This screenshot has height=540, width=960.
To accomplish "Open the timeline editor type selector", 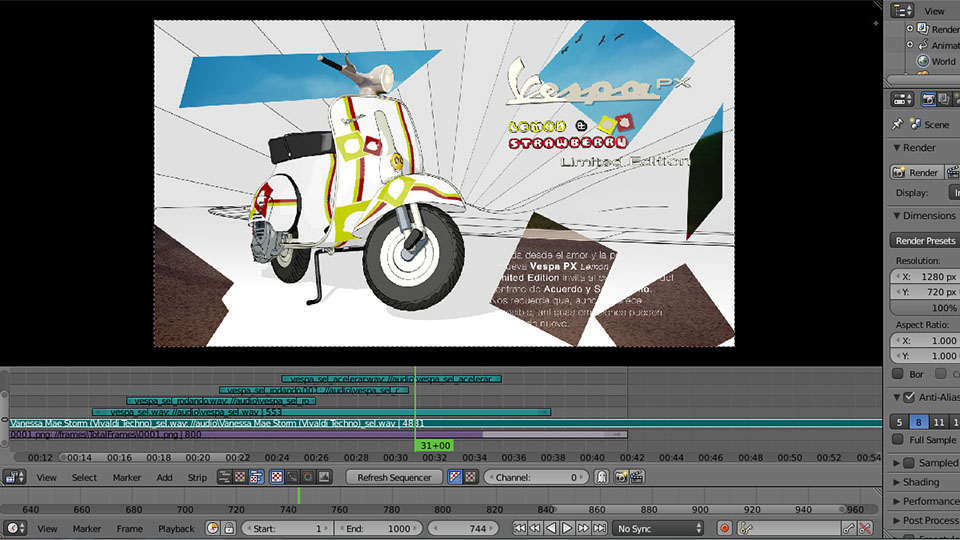I will coord(14,528).
